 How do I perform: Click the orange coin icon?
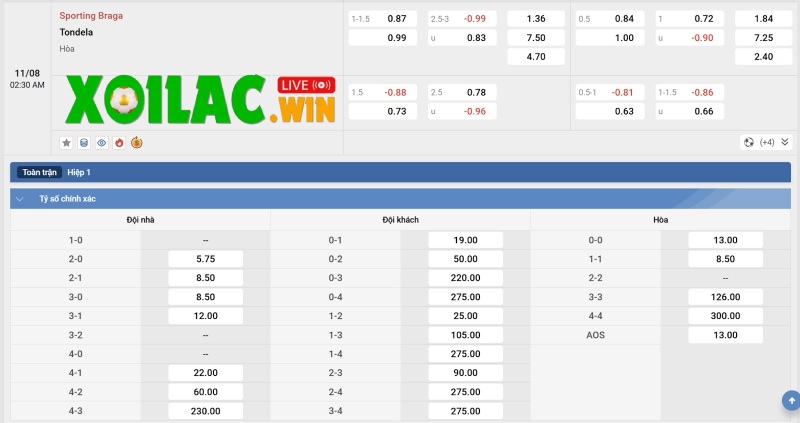tap(136, 142)
